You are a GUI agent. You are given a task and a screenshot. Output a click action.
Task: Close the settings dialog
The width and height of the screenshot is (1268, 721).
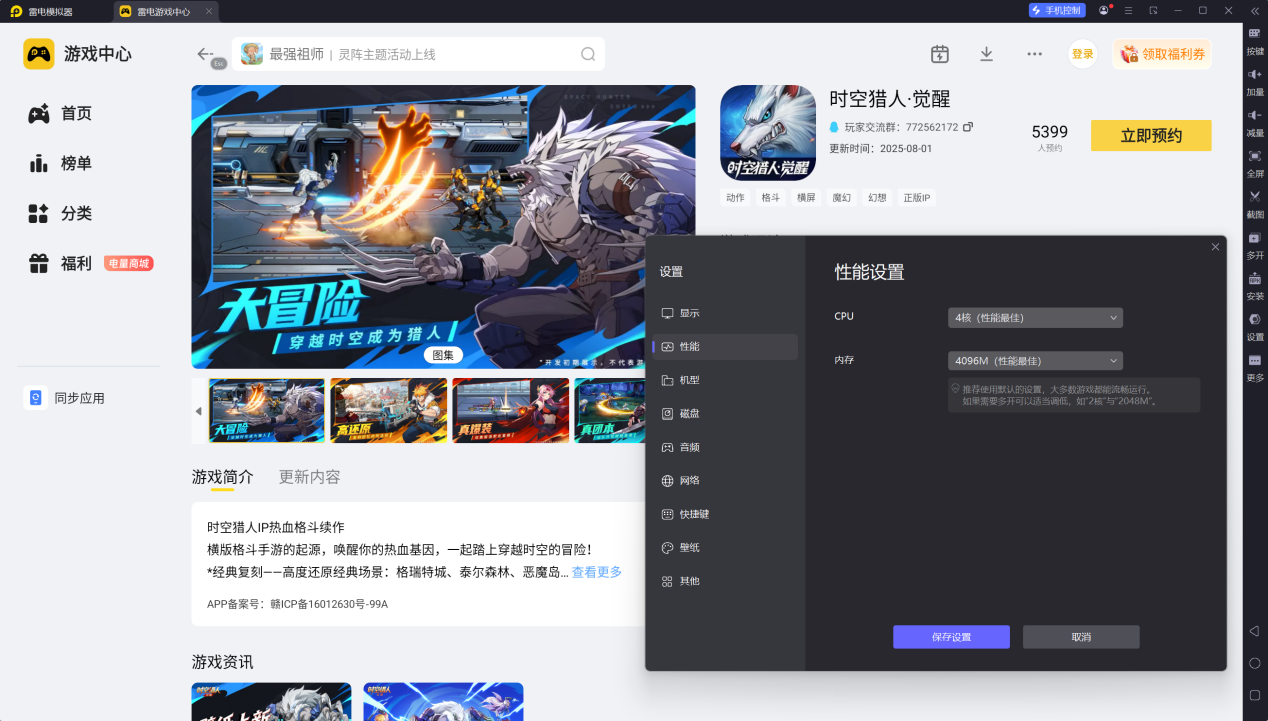point(1215,247)
